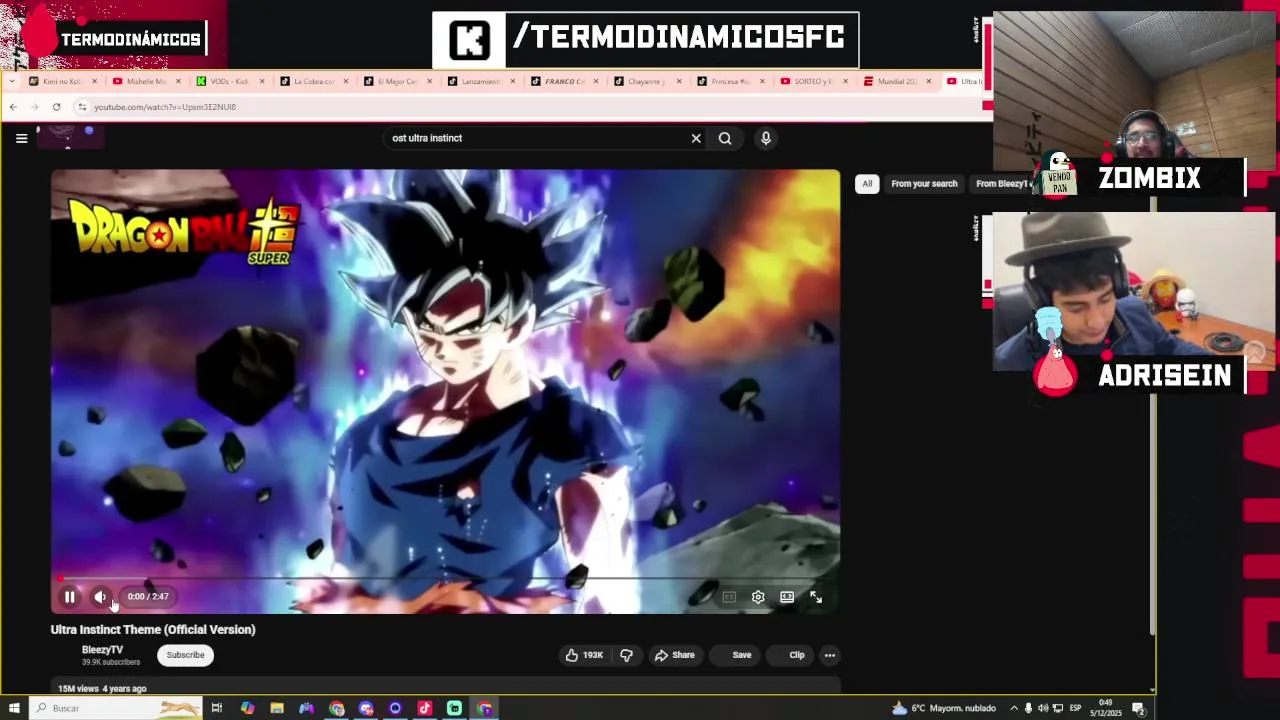The height and width of the screenshot is (720, 1280).
Task: Pause the Ultra Instinct video
Action: click(x=70, y=597)
